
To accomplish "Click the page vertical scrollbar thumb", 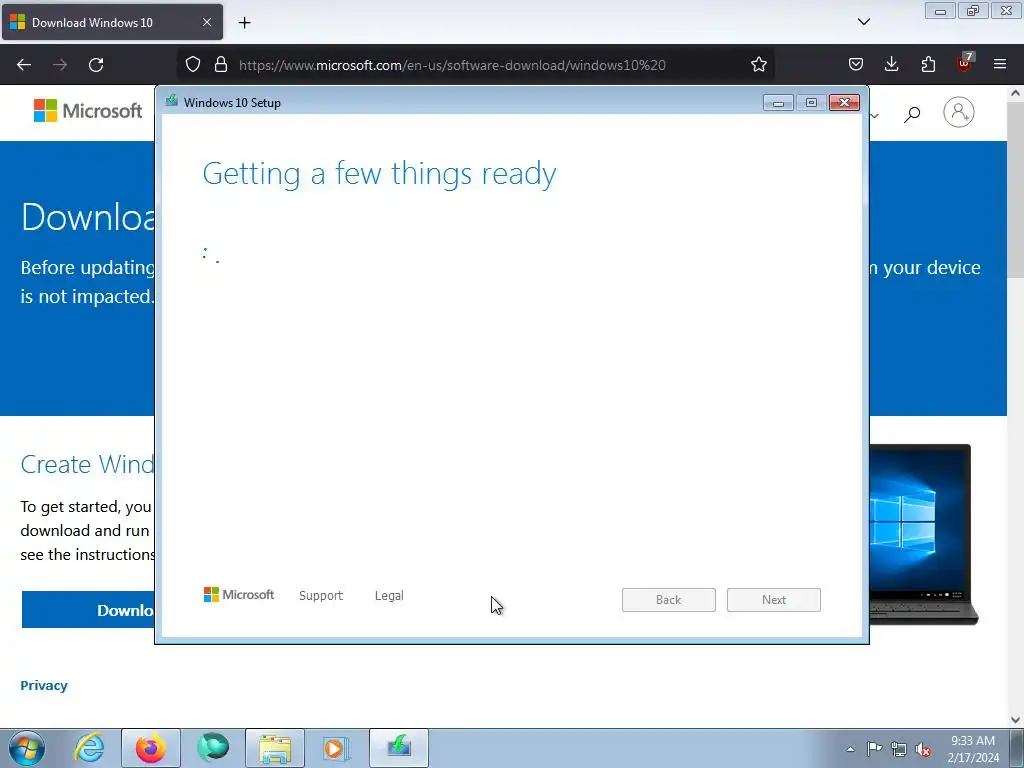I will 1015,189.
